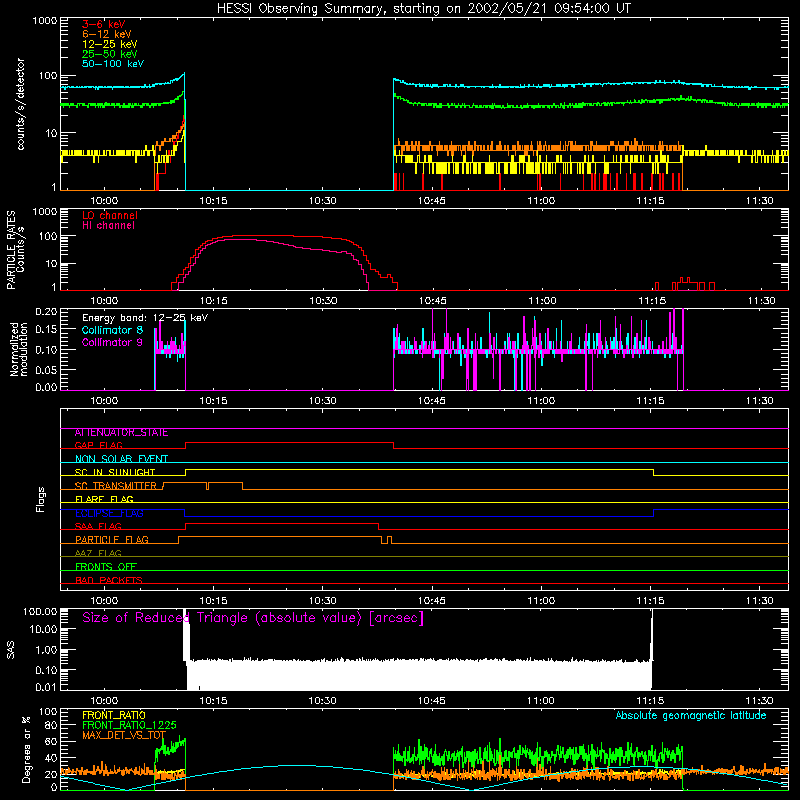
Task: Select the FRONT_RATIO_1225 legend label
Action: point(129,725)
